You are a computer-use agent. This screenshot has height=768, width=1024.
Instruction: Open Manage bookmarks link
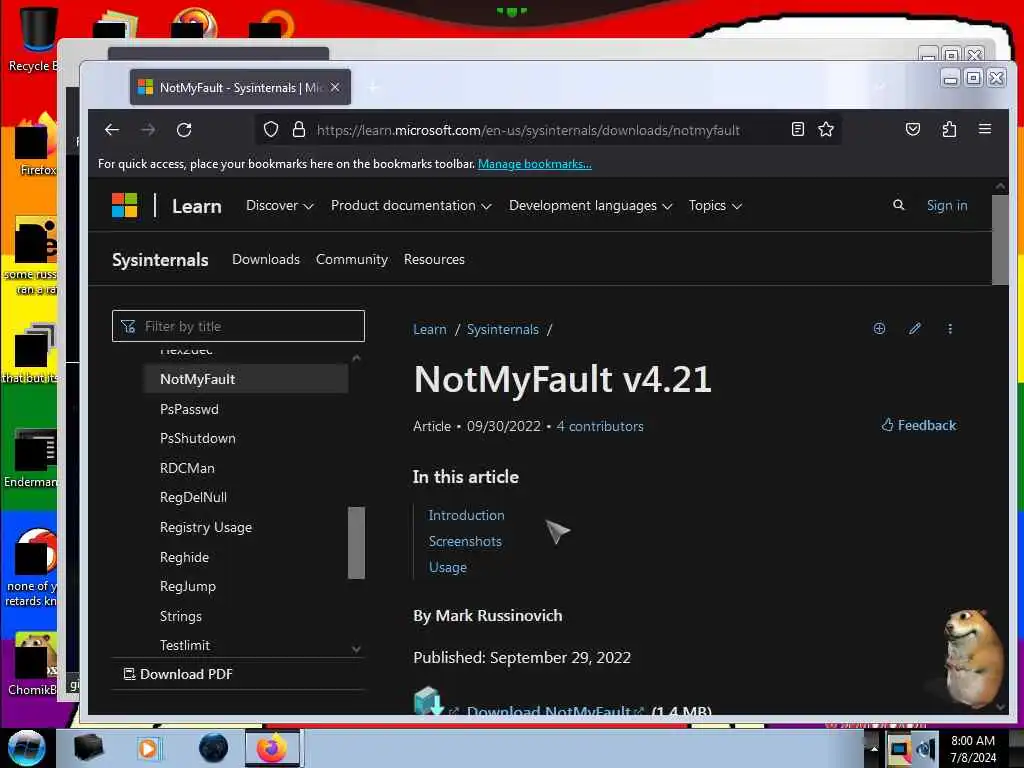(535, 164)
